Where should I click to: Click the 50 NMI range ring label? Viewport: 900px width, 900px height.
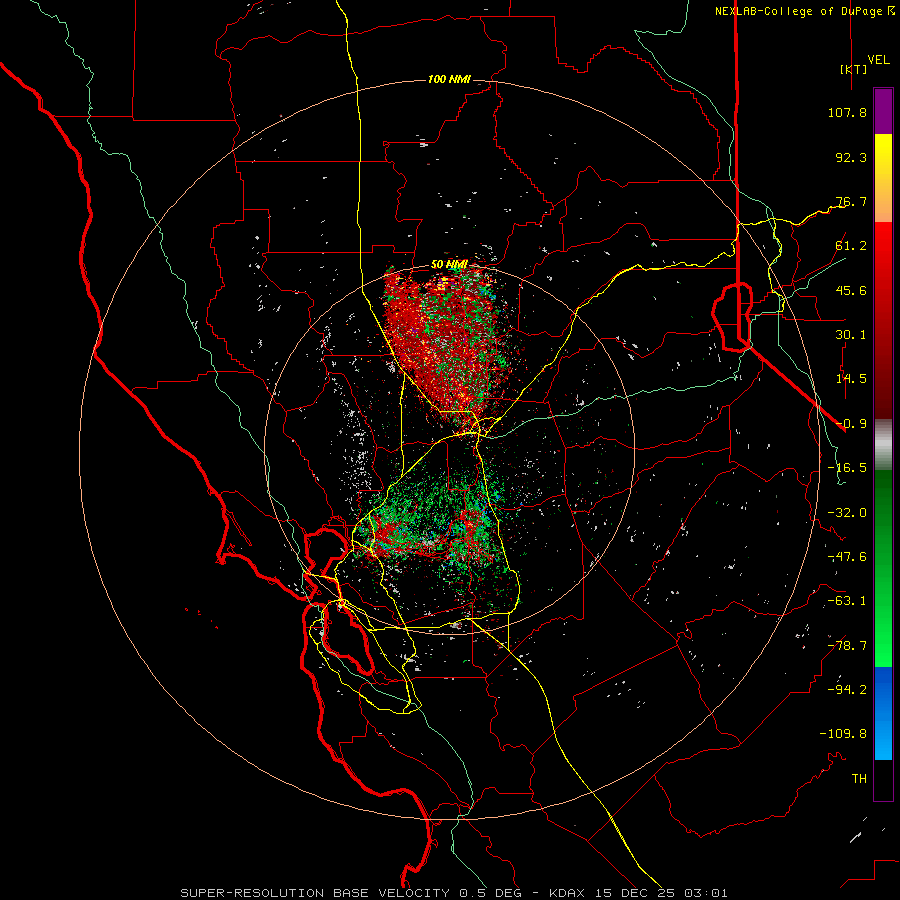(x=449, y=265)
